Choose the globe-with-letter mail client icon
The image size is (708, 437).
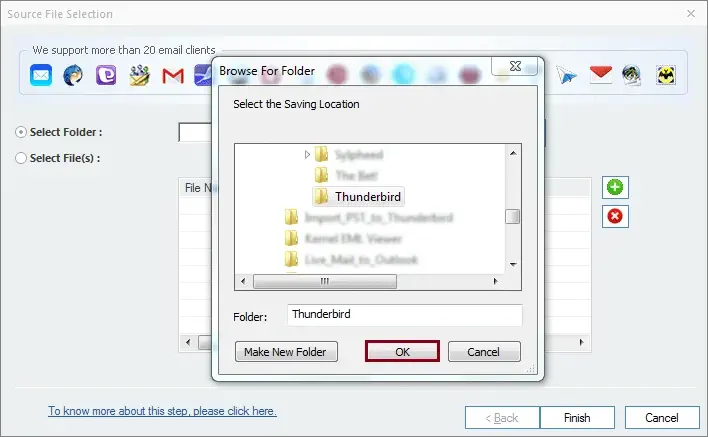[632, 75]
